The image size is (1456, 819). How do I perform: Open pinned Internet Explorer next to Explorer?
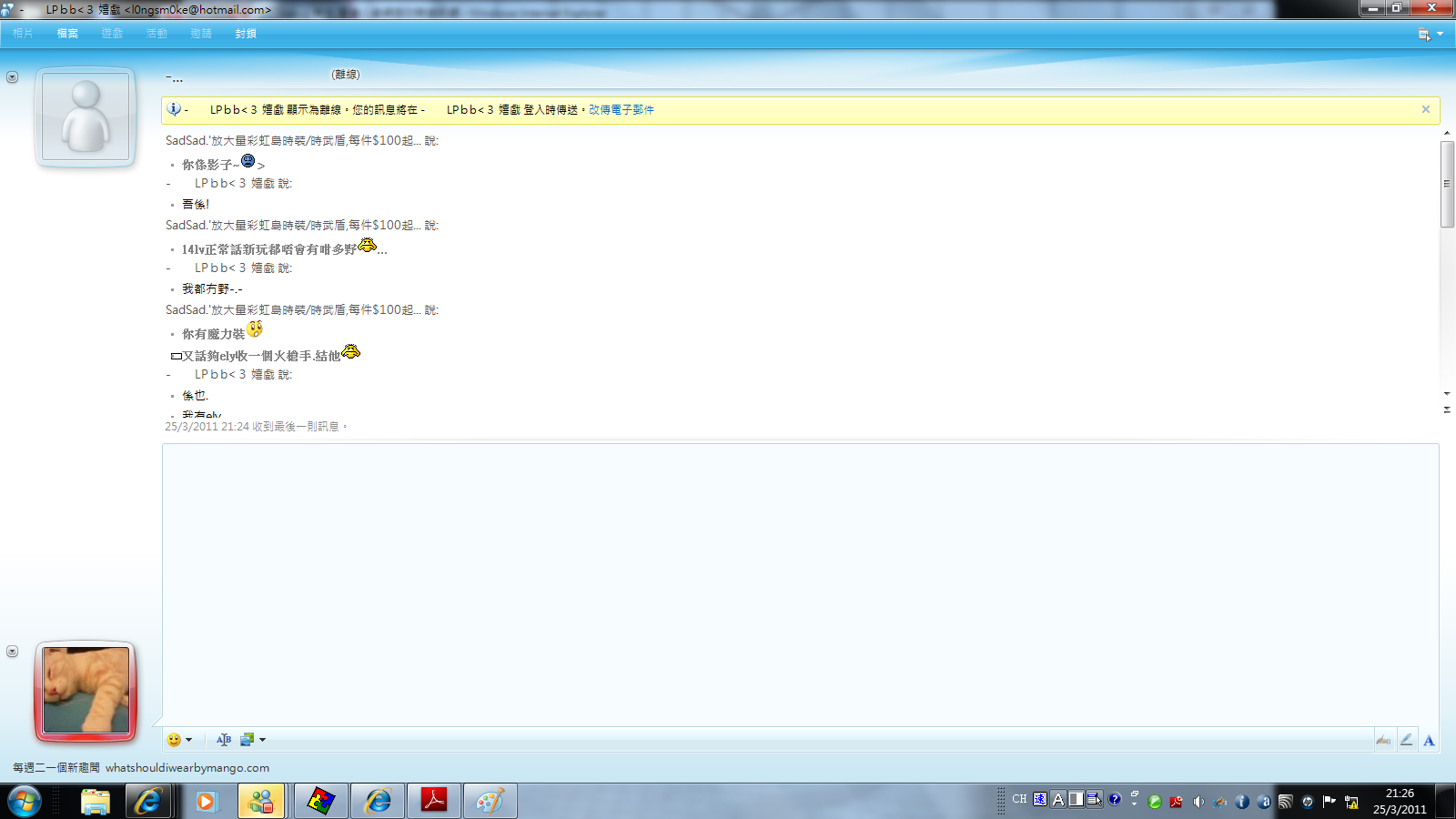coord(148,802)
